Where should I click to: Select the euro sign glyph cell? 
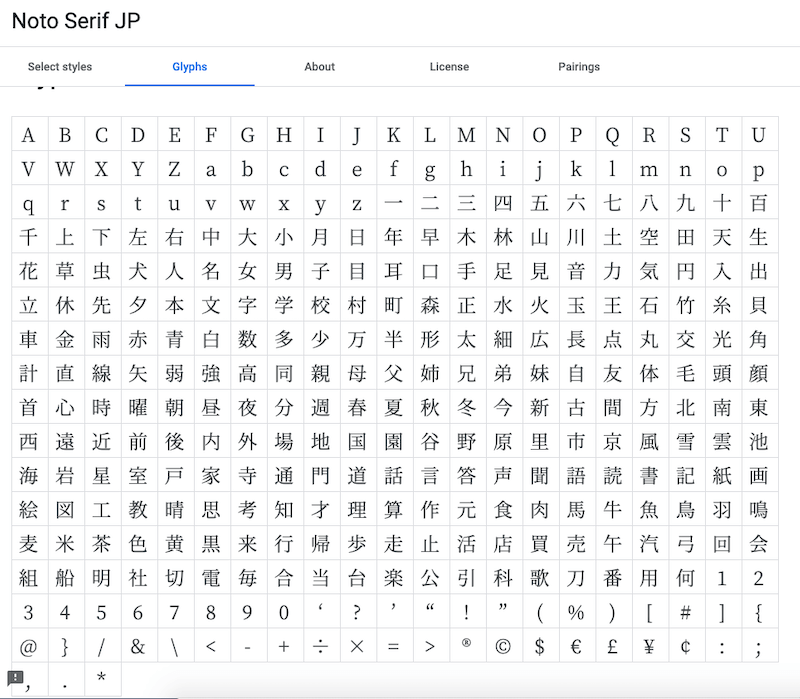578,645
